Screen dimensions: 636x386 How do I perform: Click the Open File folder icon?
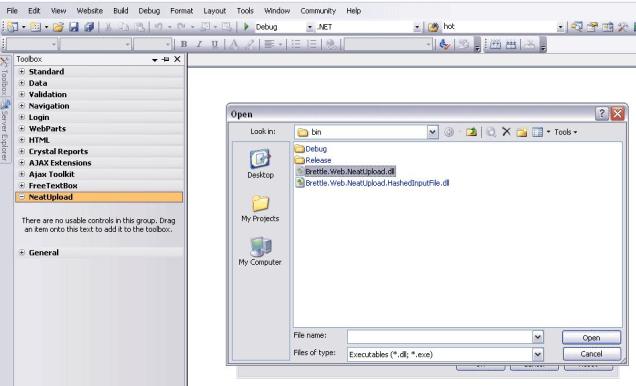58,27
